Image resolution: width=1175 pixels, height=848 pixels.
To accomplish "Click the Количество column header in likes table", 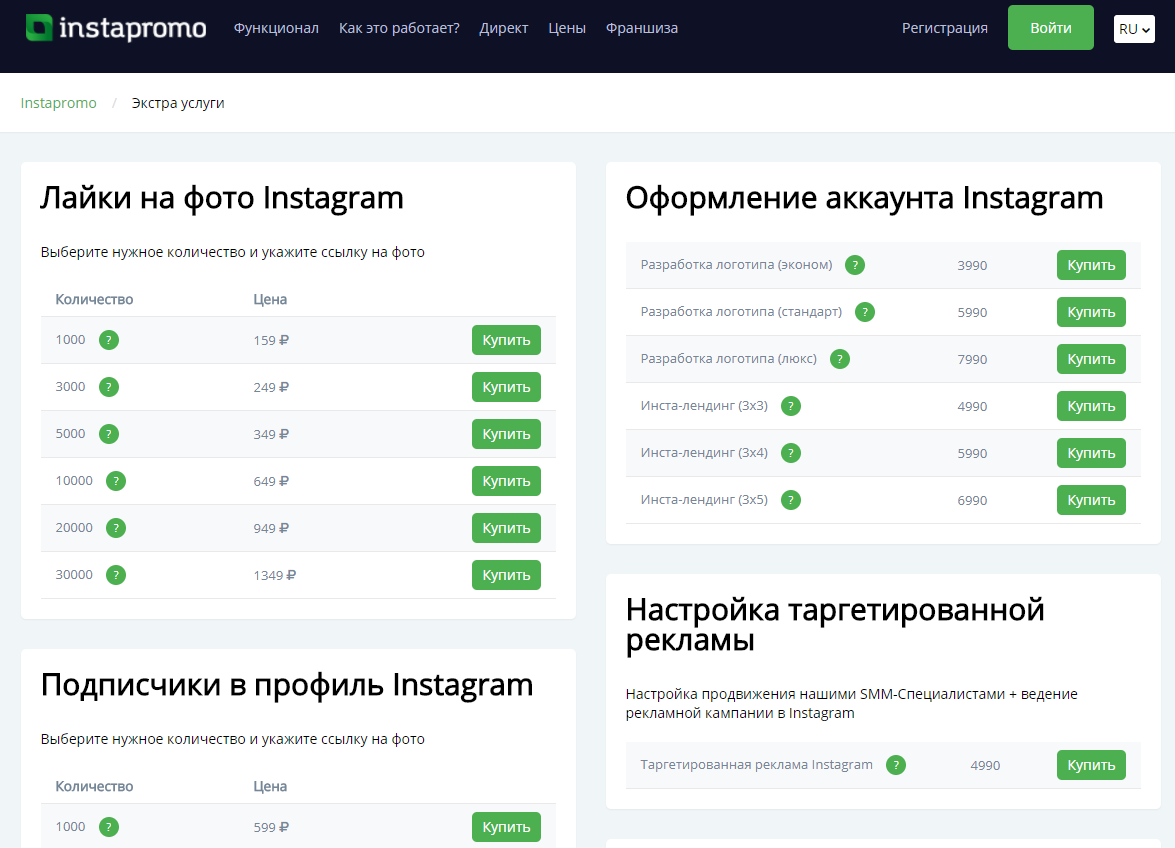I will point(94,300).
